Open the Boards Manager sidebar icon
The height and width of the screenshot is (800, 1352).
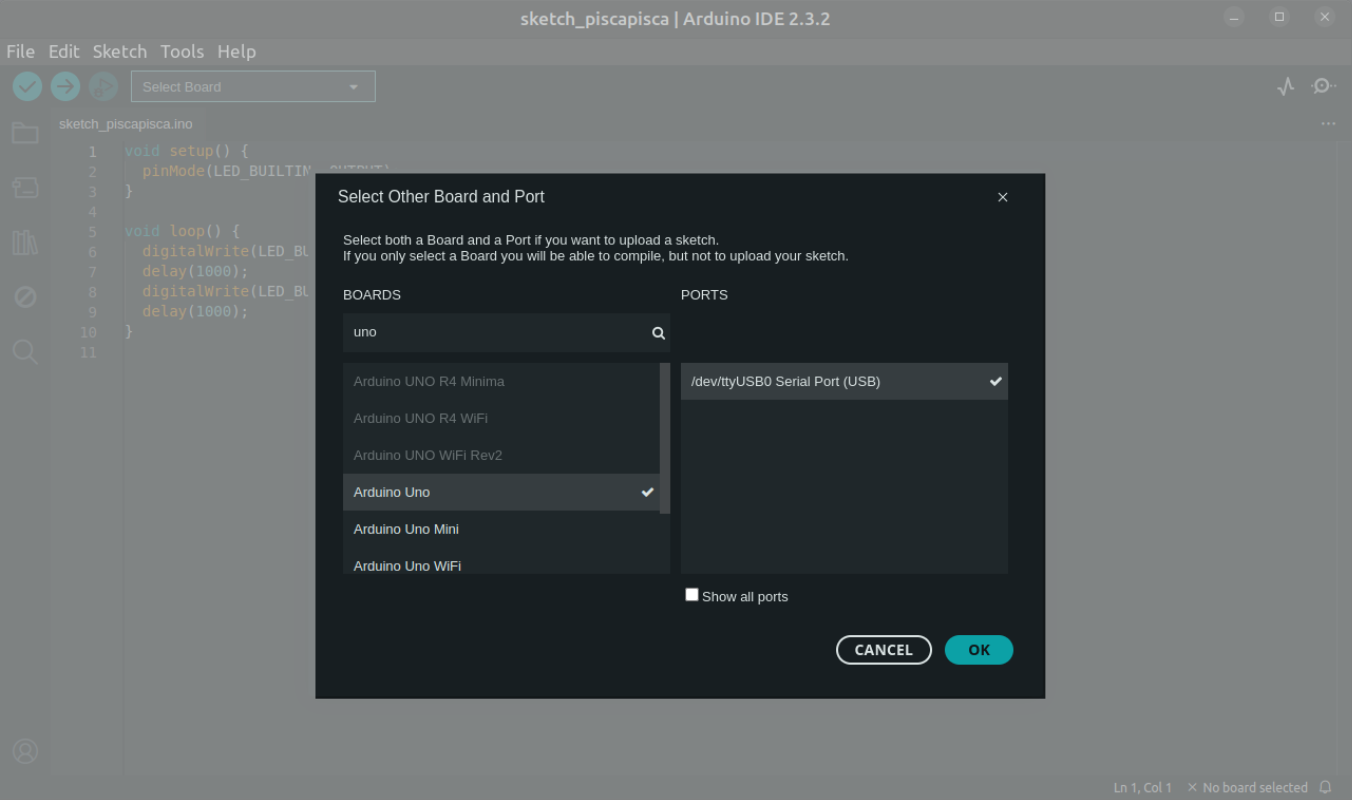[25, 187]
